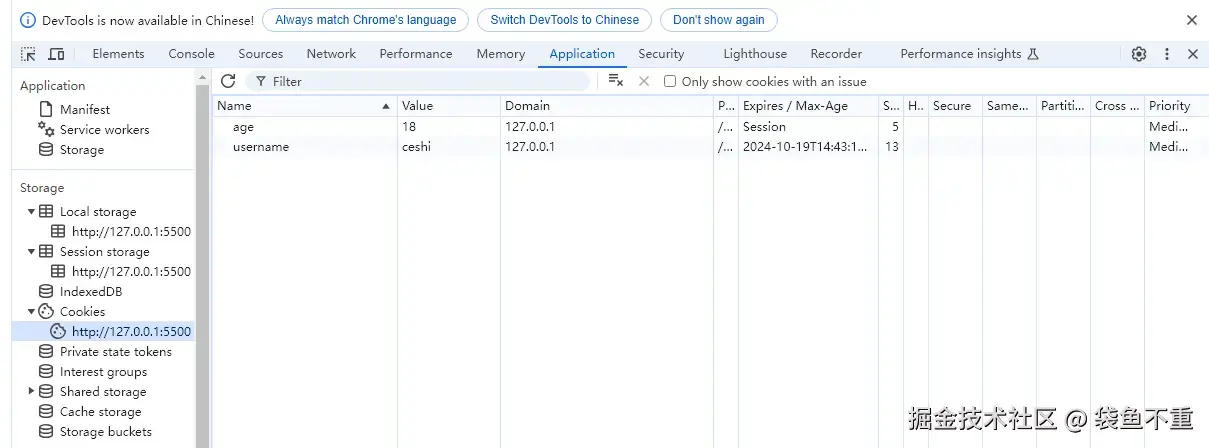This screenshot has height=448, width=1209.
Task: Click the Local storage table icon
Action: coord(46,211)
